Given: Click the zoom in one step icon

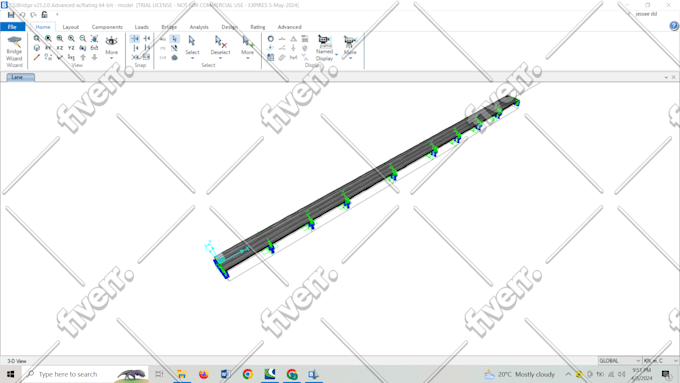Looking at the screenshot, I should coord(71,39).
